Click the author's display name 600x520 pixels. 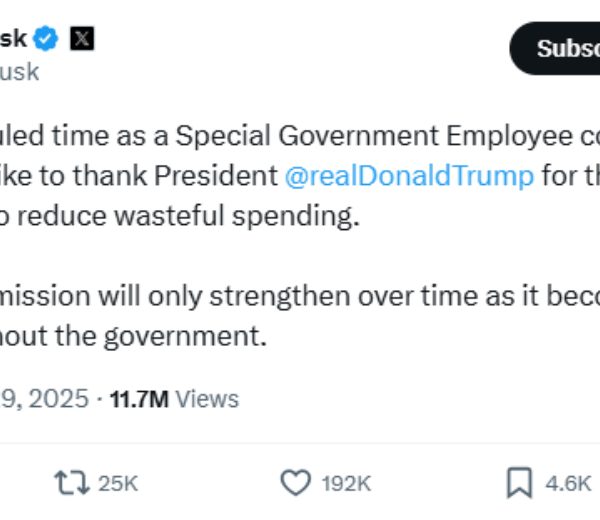click(x=14, y=39)
